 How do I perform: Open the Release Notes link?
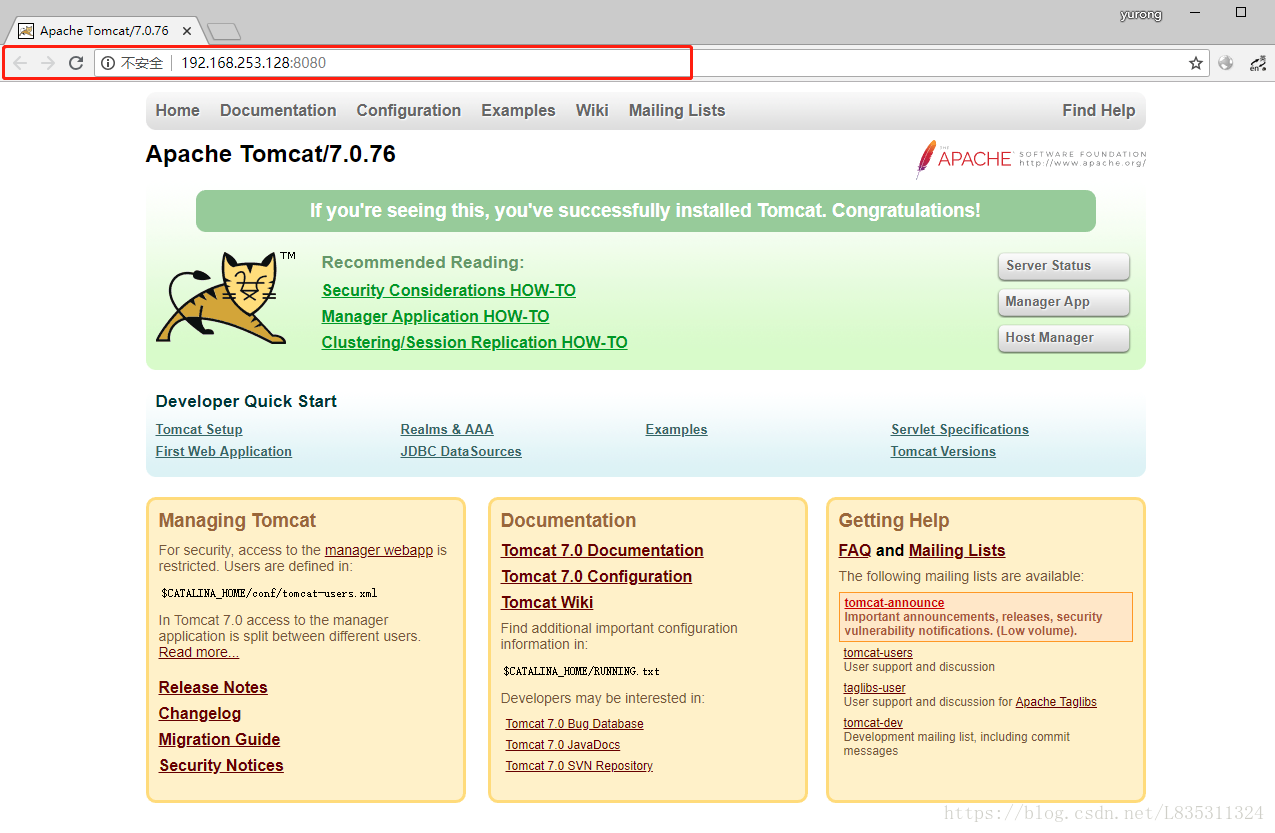pyautogui.click(x=213, y=687)
